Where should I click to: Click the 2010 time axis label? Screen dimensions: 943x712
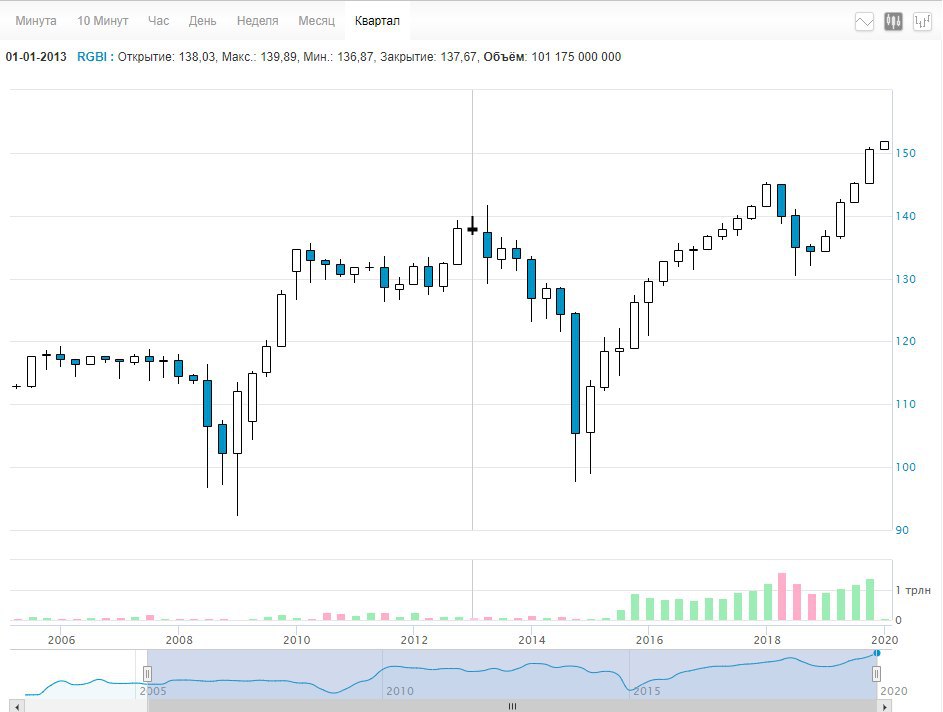[x=296, y=640]
